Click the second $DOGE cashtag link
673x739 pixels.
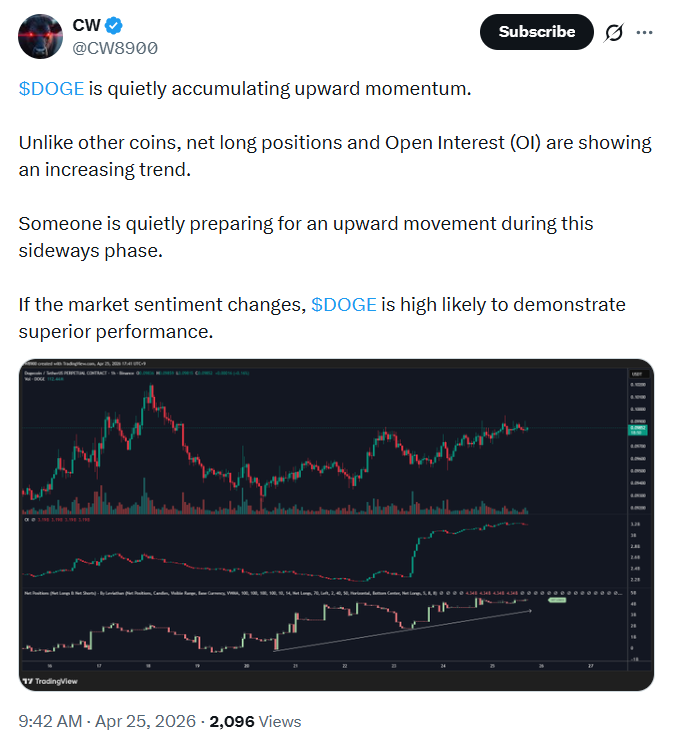point(344,304)
